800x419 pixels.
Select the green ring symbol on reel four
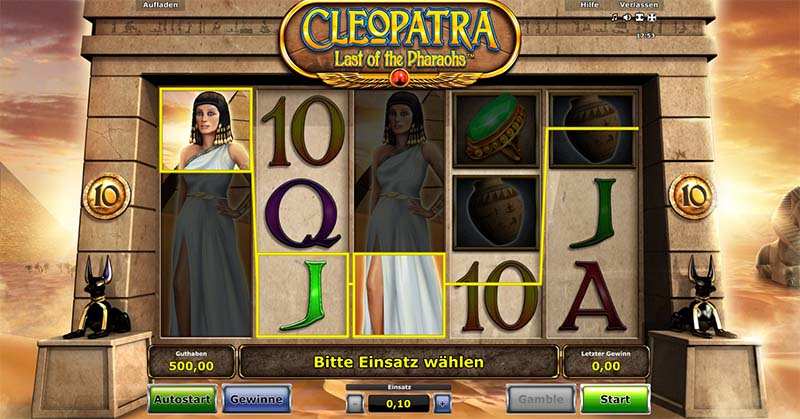pyautogui.click(x=496, y=130)
